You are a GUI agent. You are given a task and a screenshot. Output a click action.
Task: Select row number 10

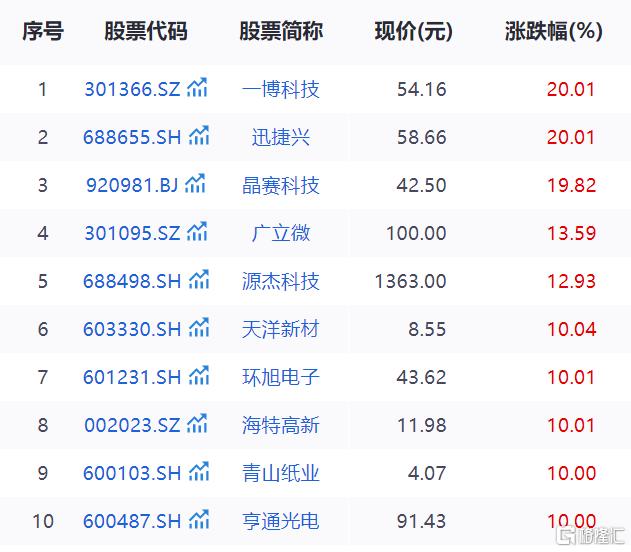pos(43,521)
